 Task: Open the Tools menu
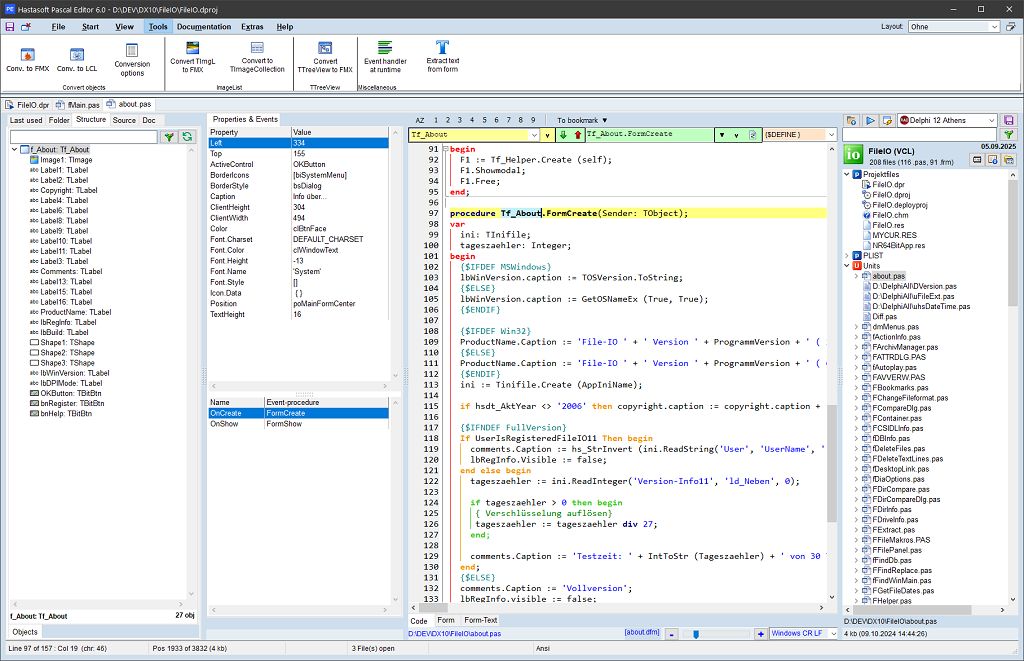tap(158, 27)
